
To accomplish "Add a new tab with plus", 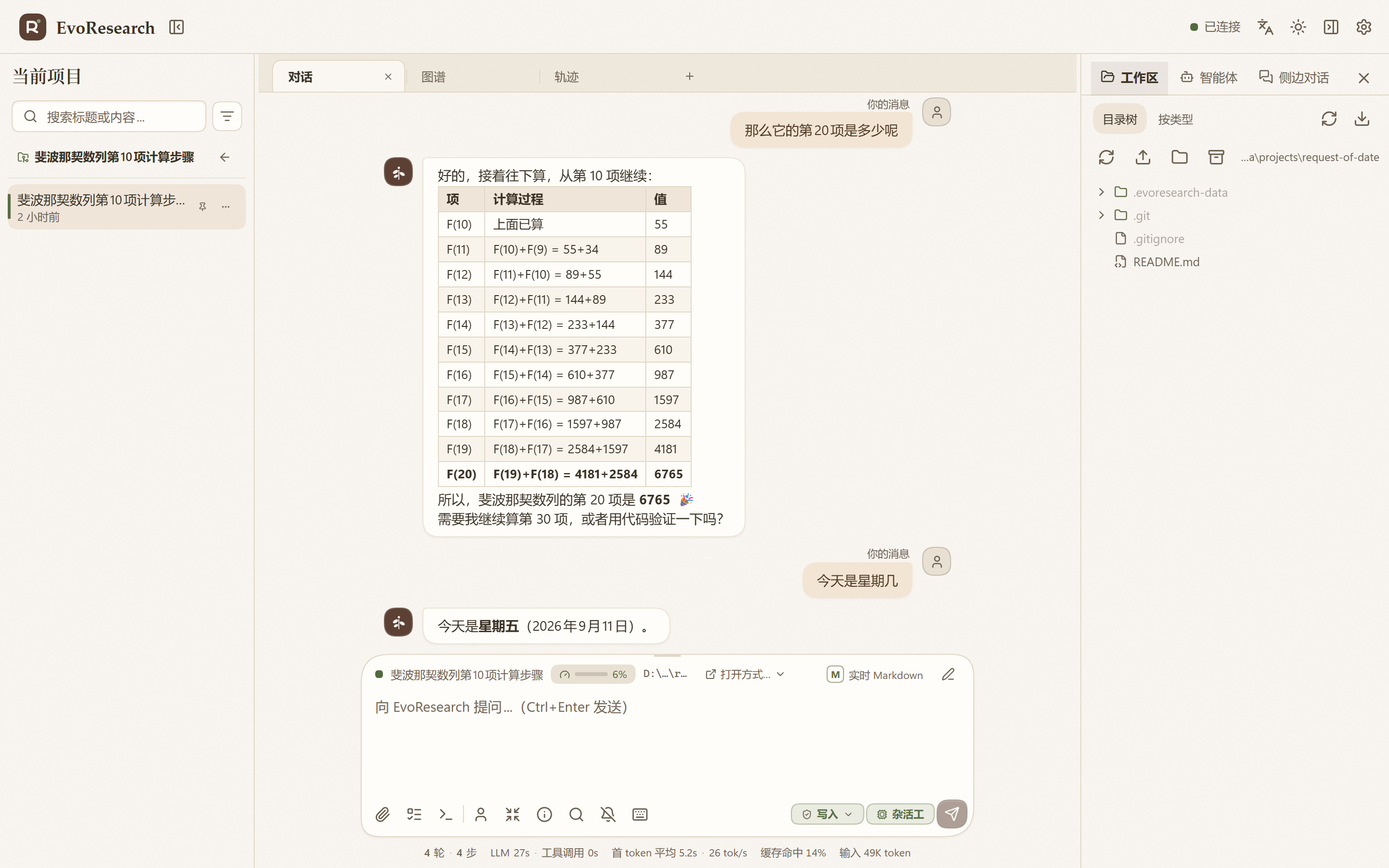I will click(689, 76).
